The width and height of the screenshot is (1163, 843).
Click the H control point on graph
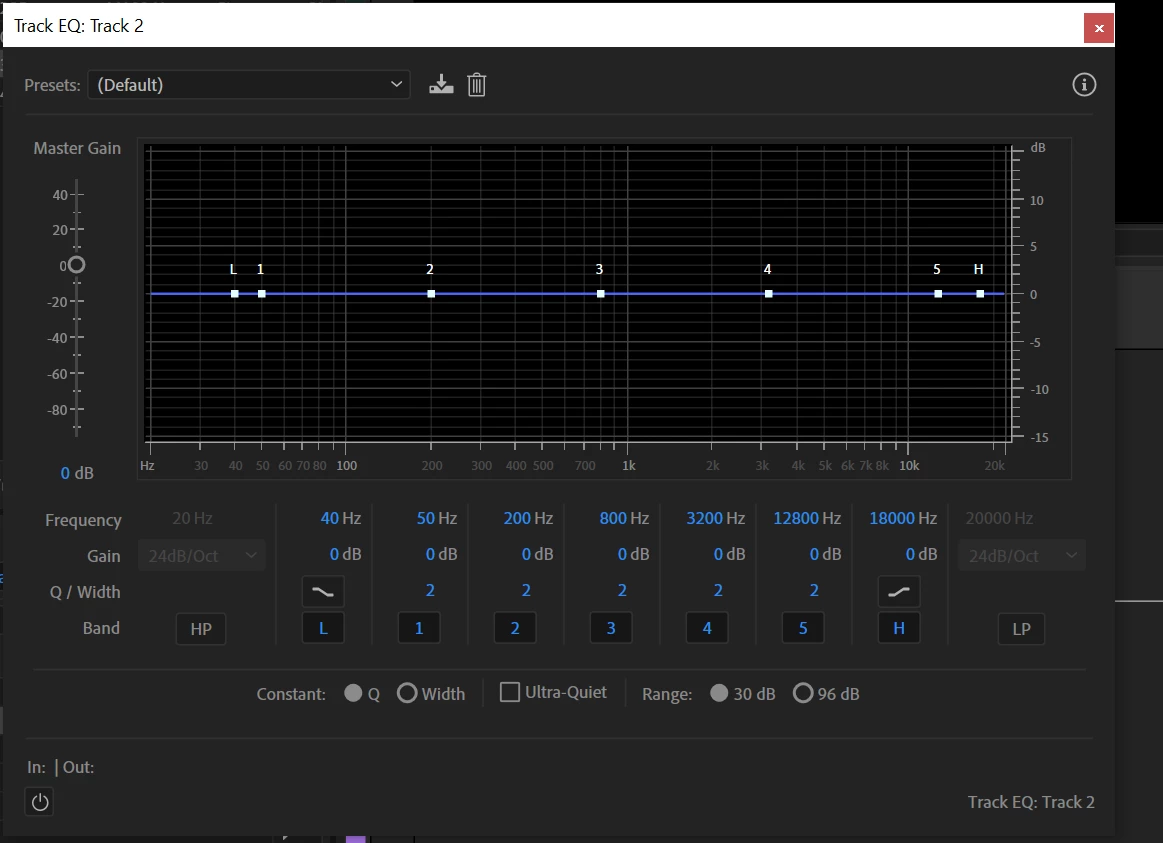(x=980, y=294)
